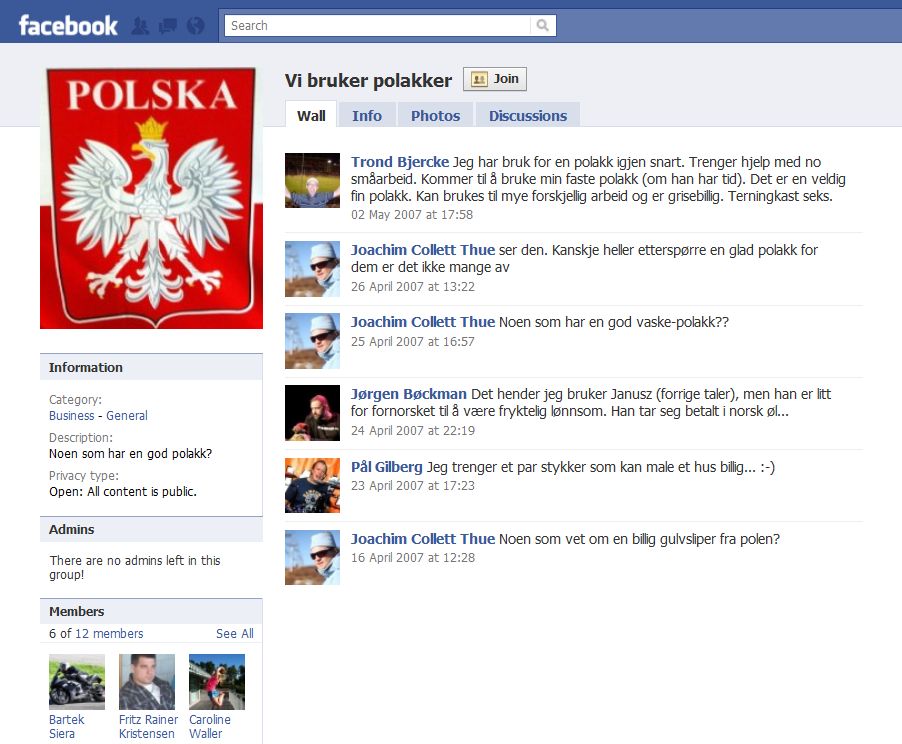The image size is (902, 744).
Task: Click the search magnifier button
Action: point(542,25)
